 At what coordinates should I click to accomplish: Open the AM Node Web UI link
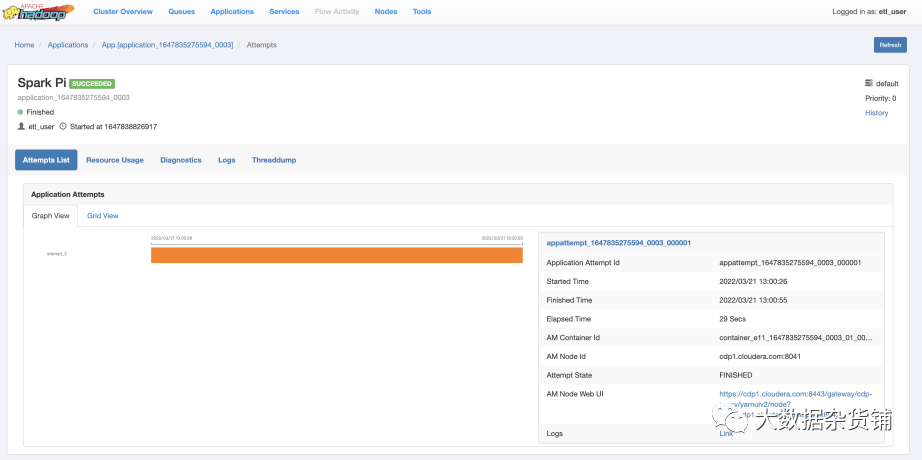[x=796, y=404]
